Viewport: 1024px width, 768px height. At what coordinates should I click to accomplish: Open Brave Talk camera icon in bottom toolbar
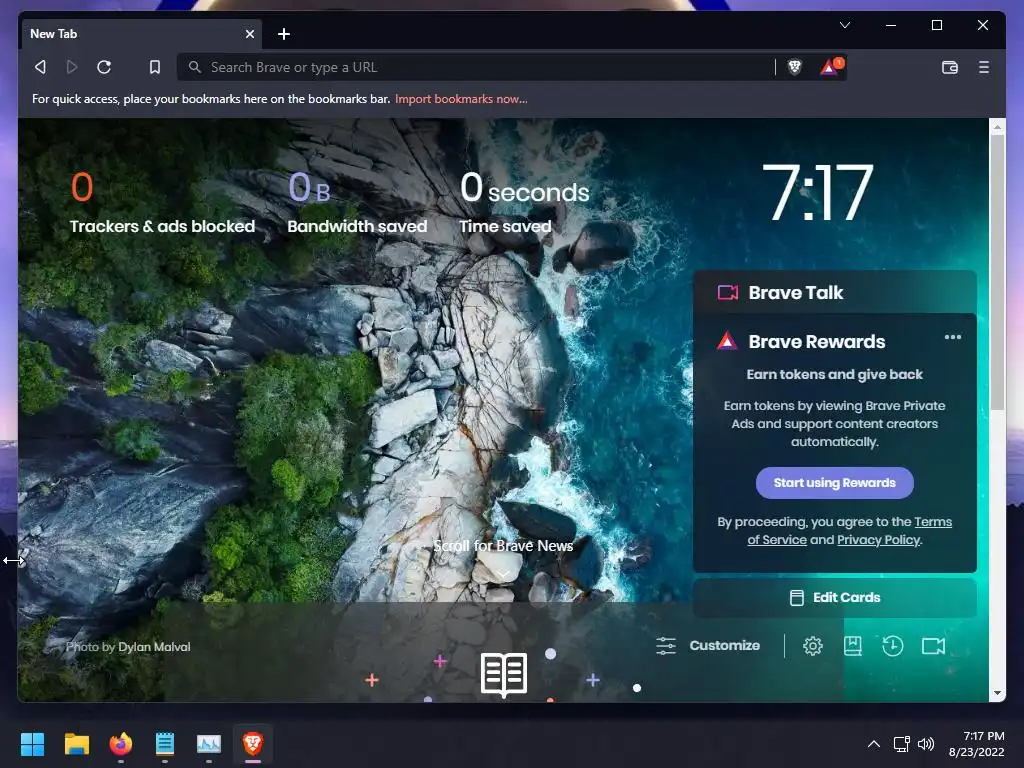point(933,646)
